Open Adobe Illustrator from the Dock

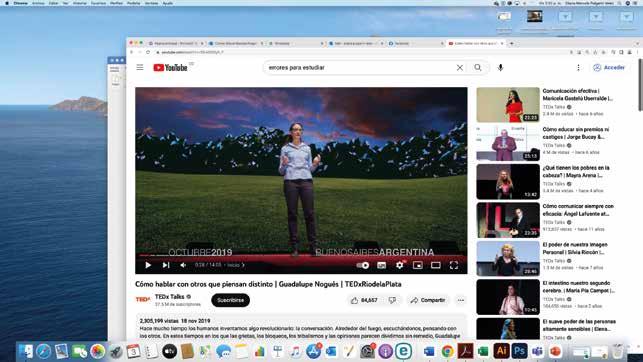click(501, 351)
